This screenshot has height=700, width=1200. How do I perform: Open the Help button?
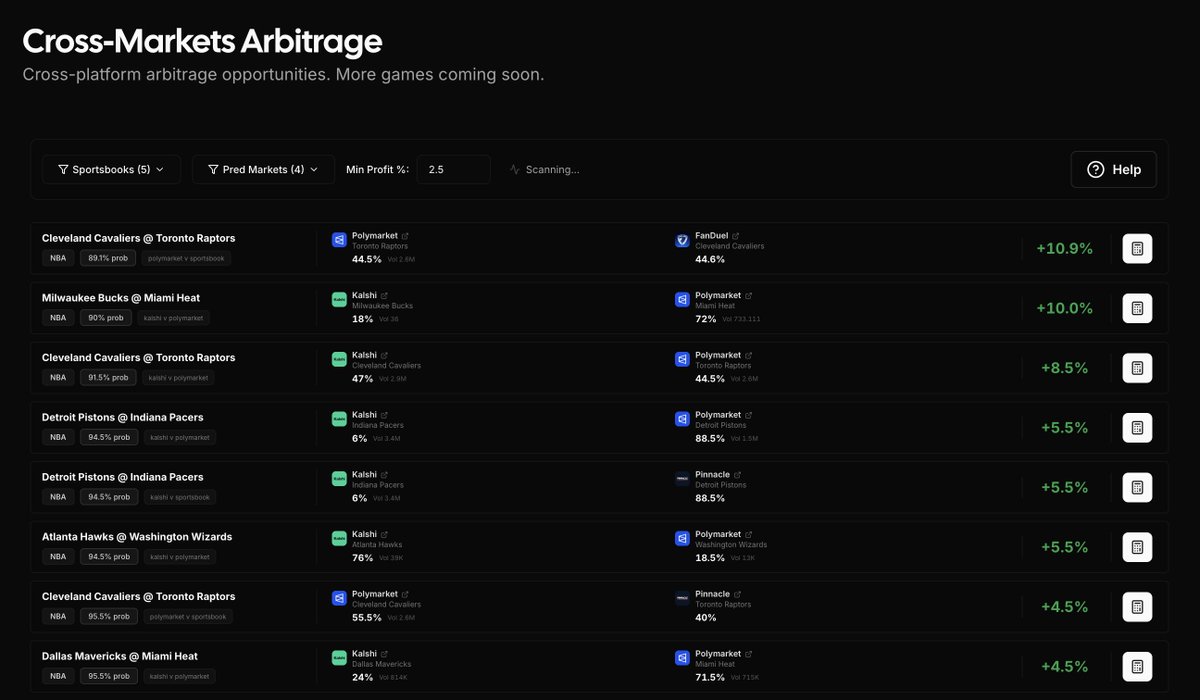pos(1113,170)
